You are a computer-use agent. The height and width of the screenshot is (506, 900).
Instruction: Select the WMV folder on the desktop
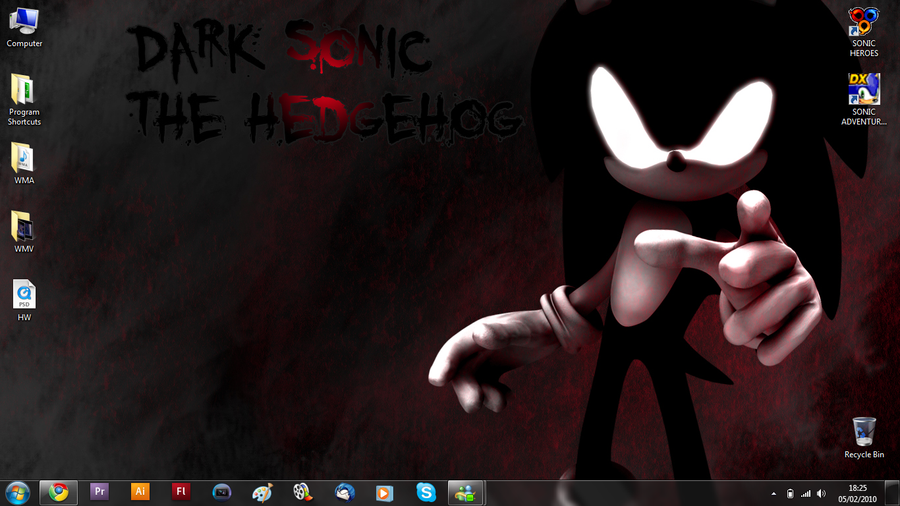(24, 232)
